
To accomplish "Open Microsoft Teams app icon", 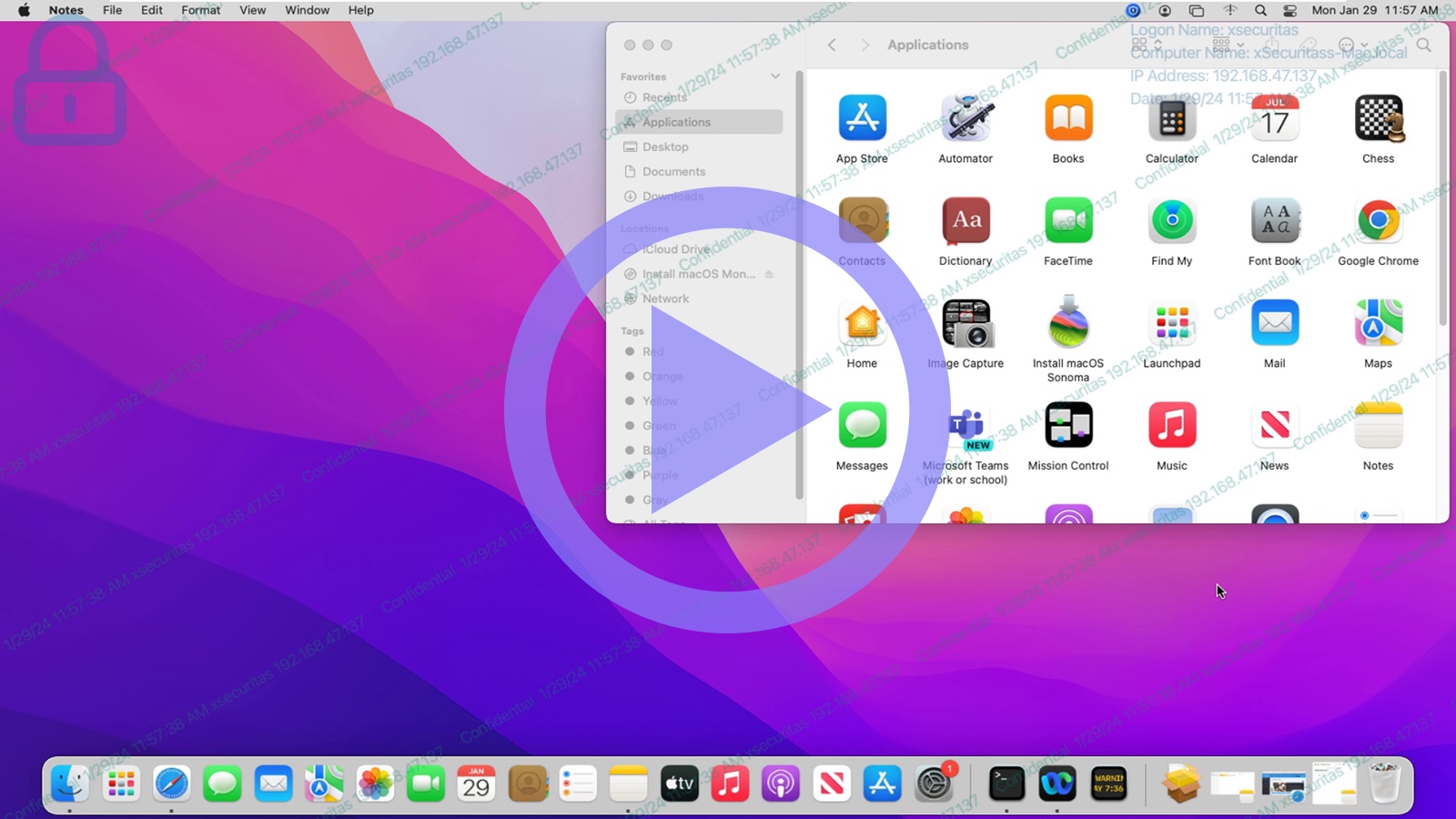I will (966, 426).
